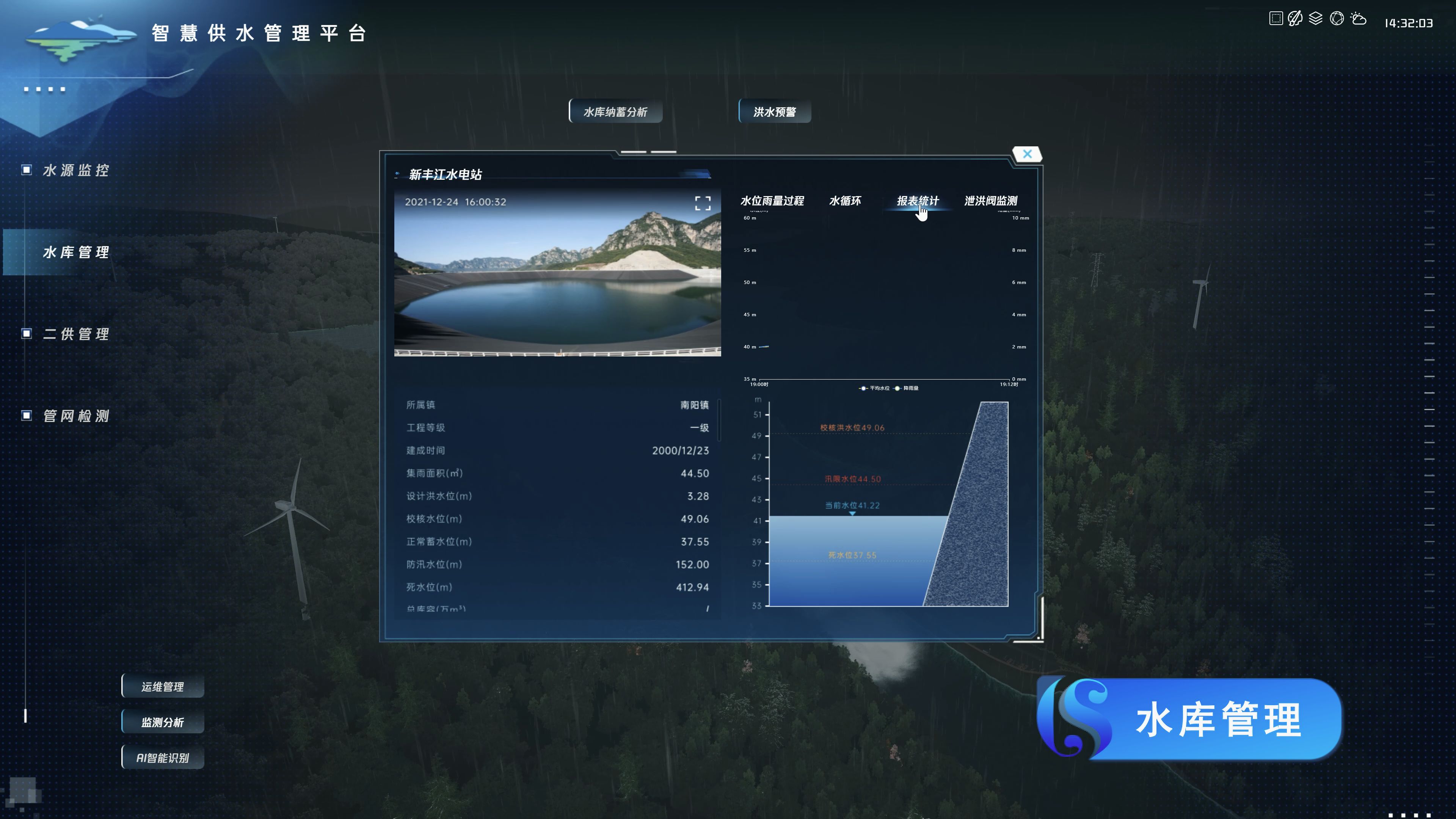Click the 新丰江水电站 panel title
1456x819 pixels.
point(446,175)
